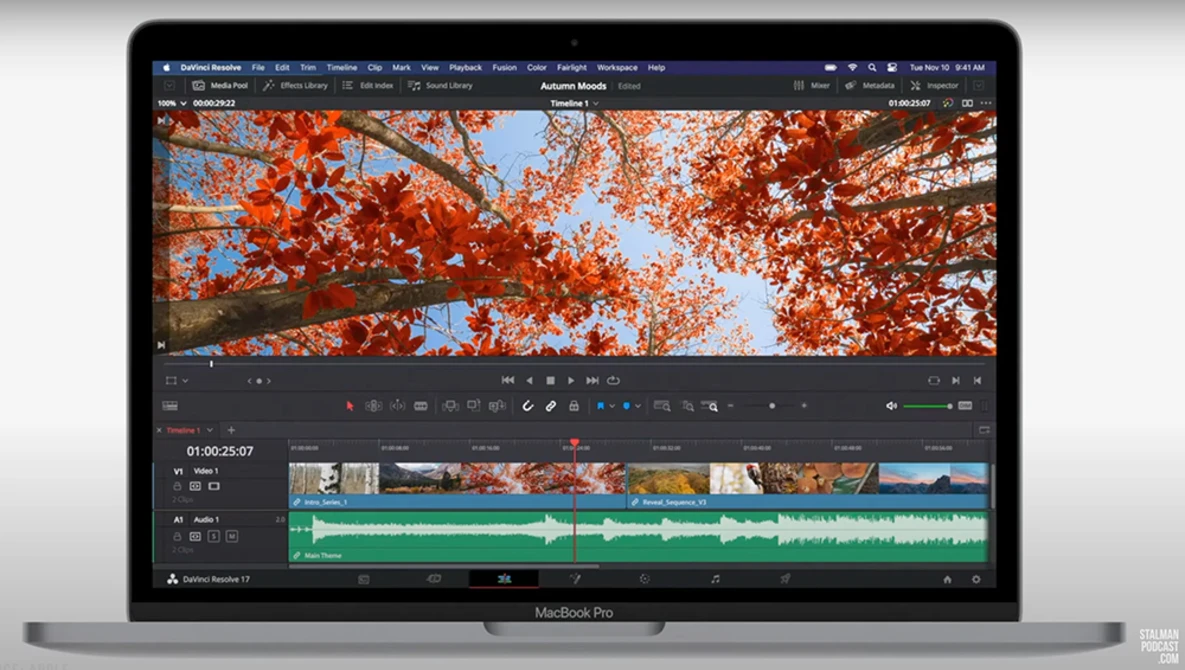This screenshot has height=670, width=1185.
Task: Click the Insert Clip toolbar icon
Action: (x=450, y=406)
